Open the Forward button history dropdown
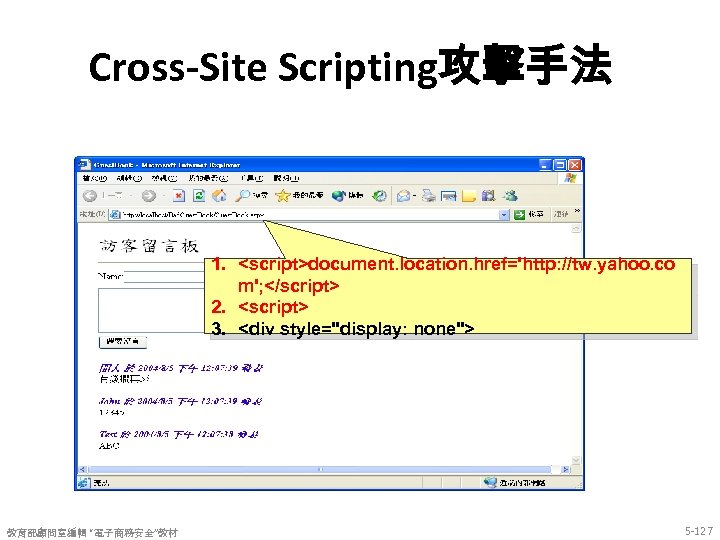This screenshot has height=540, width=720. [163, 196]
